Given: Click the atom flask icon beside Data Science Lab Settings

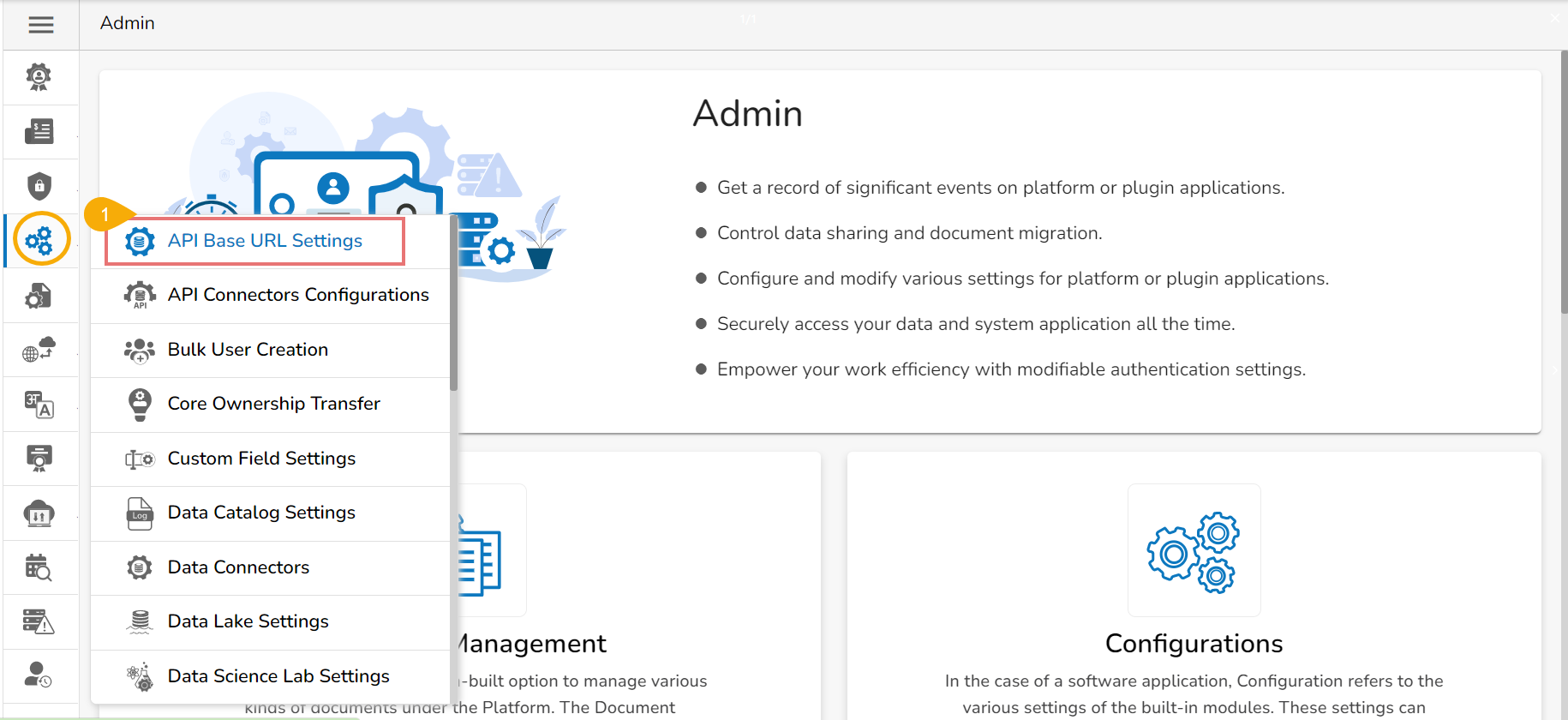Looking at the screenshot, I should point(140,676).
